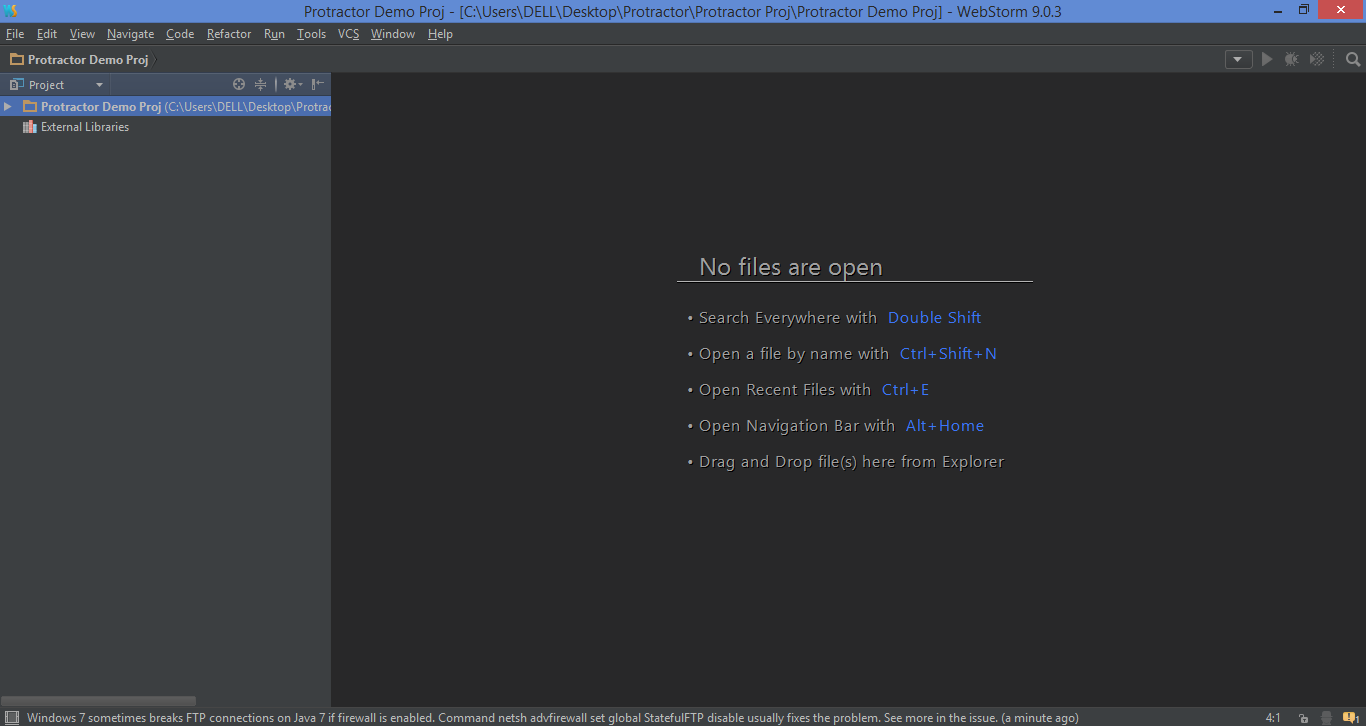Open the run configurations dropdown
1366x726 pixels.
click(x=1238, y=59)
